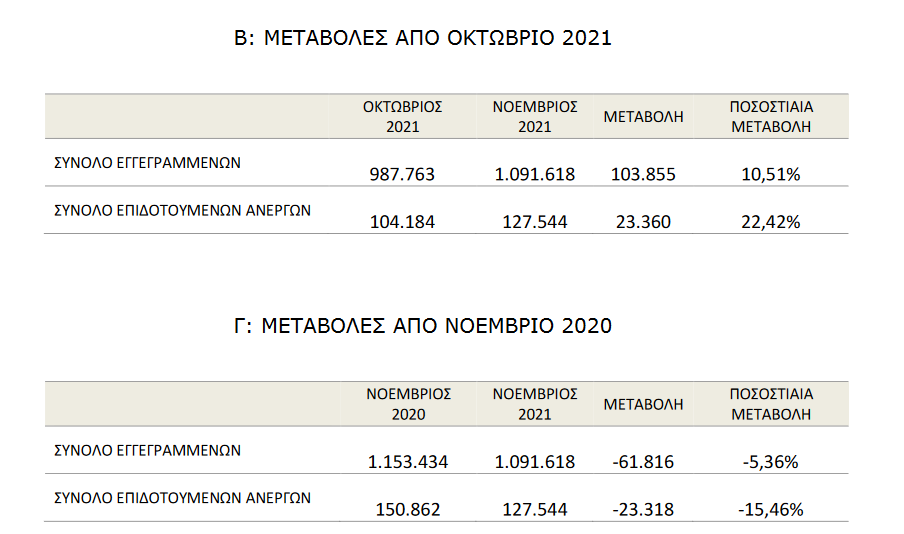Image resolution: width=904 pixels, height=534 pixels.
Task: Select the value 104.184
Action: coord(402,222)
